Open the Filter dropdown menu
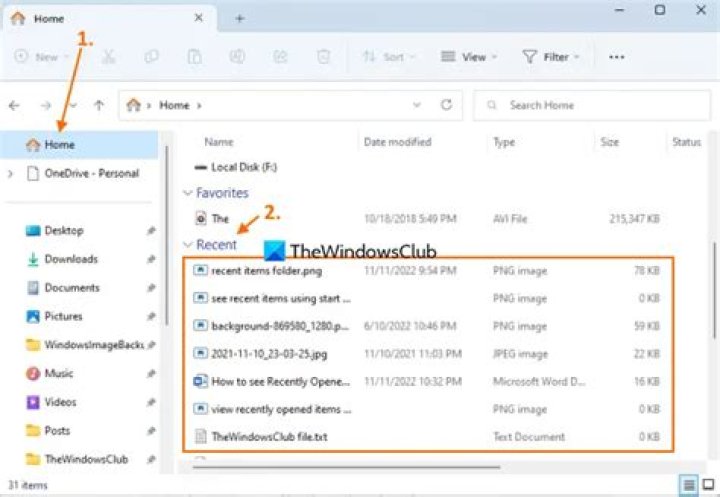Screen dimensions: 720x497 coord(551,56)
